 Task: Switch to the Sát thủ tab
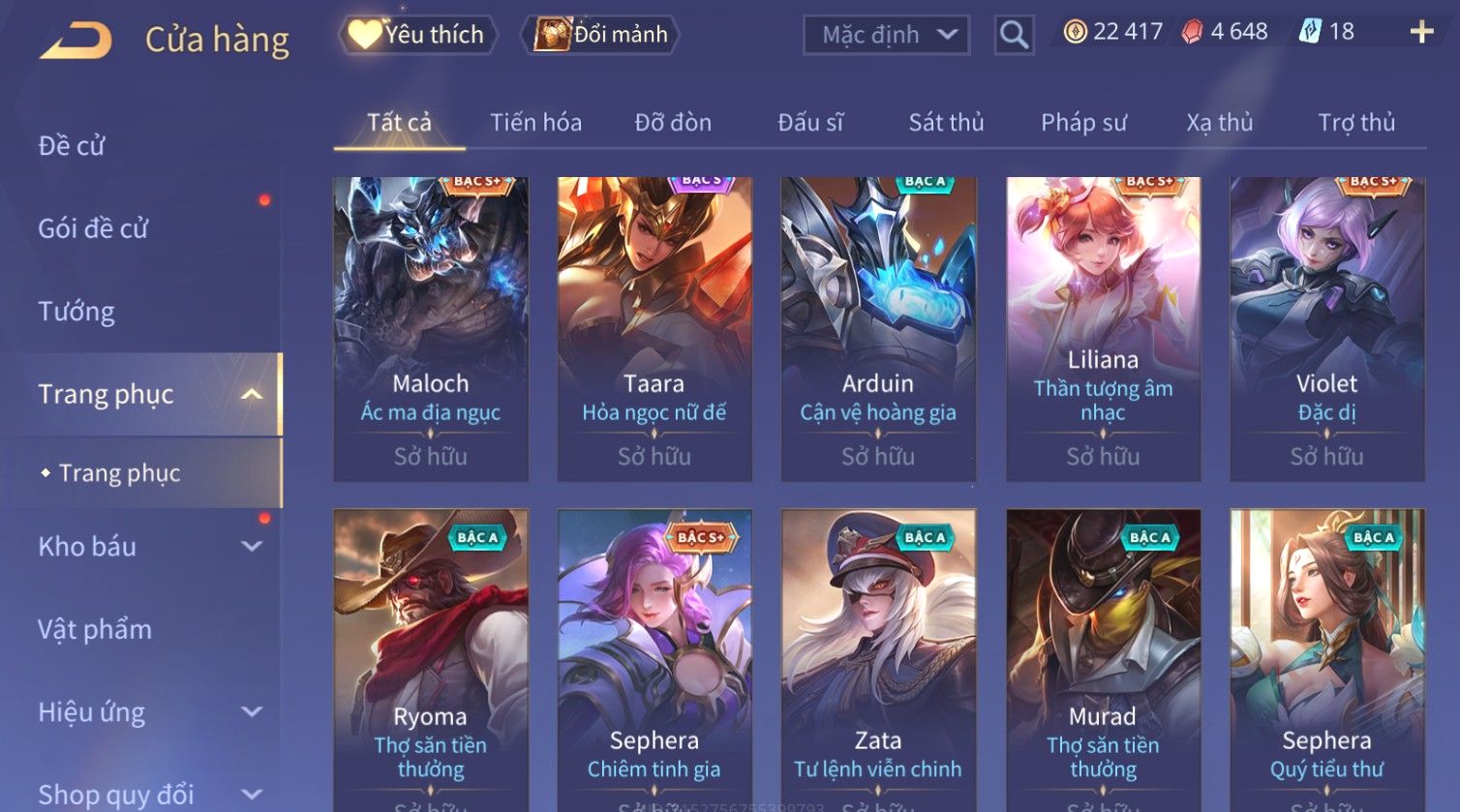coord(946,123)
